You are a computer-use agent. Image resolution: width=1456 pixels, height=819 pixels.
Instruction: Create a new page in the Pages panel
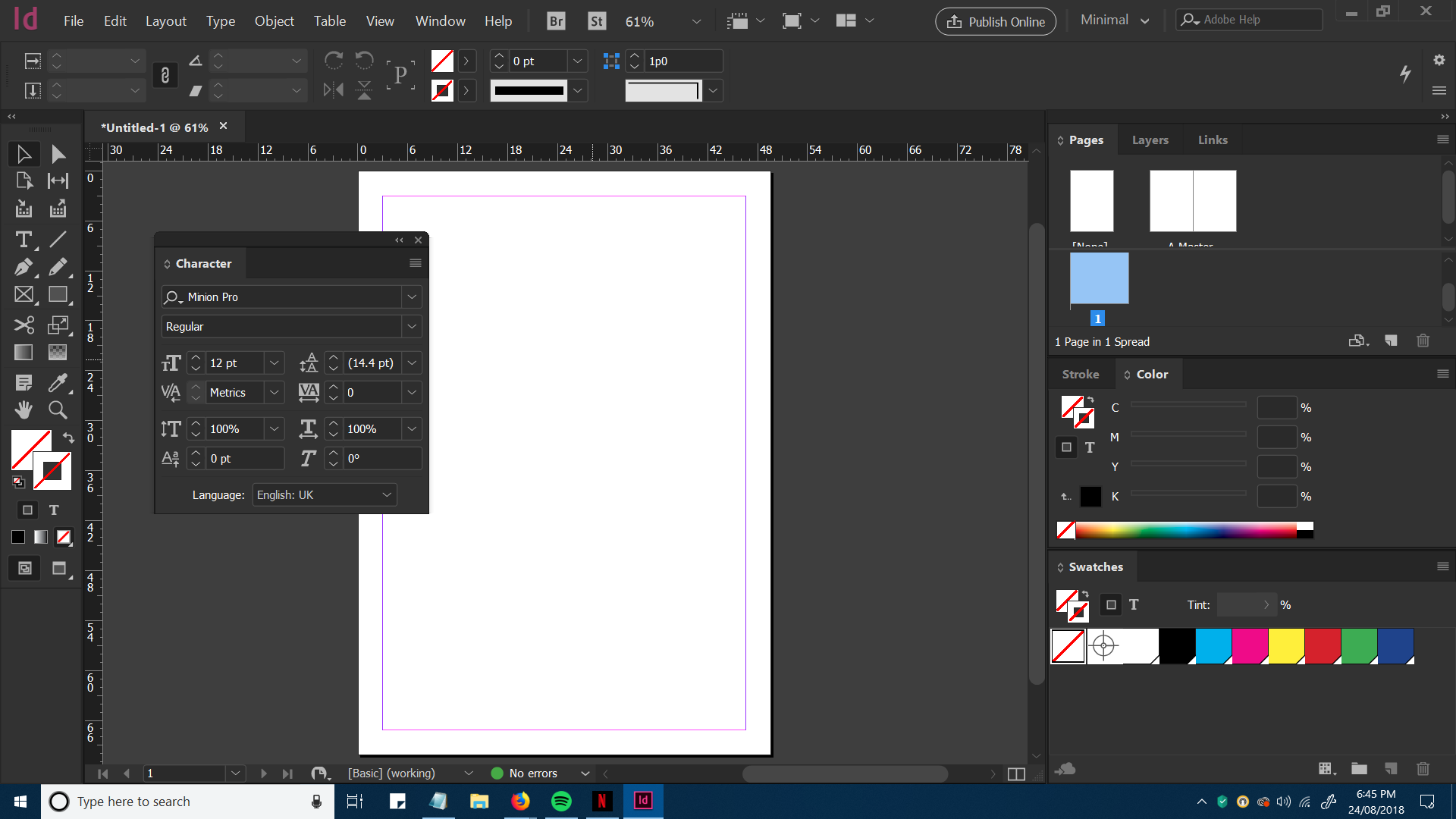(x=1392, y=341)
